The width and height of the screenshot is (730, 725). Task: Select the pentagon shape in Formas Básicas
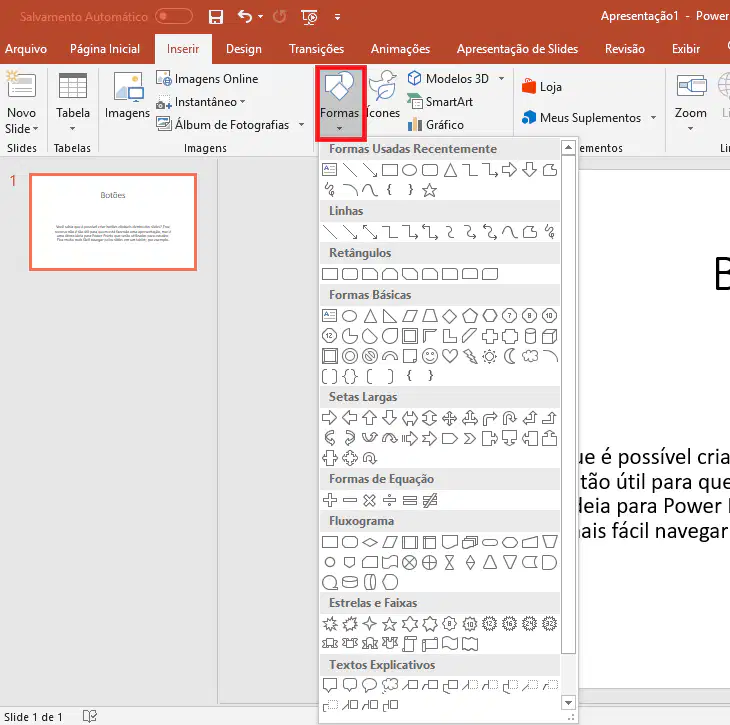(x=470, y=316)
